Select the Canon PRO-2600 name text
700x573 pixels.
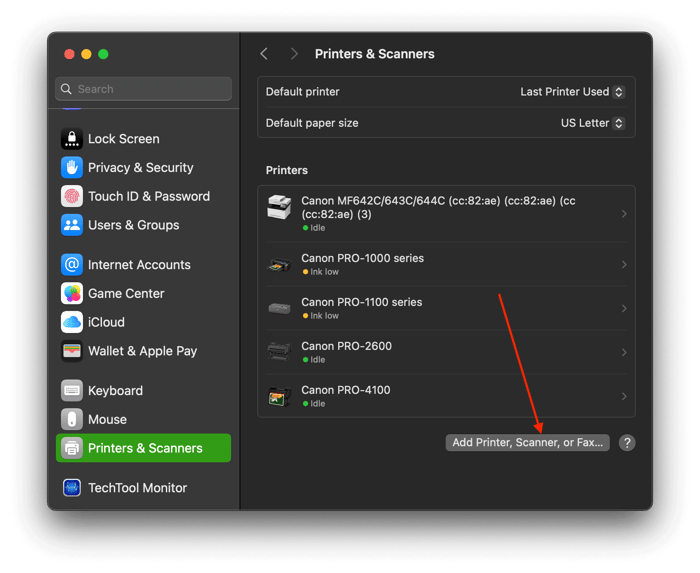346,346
